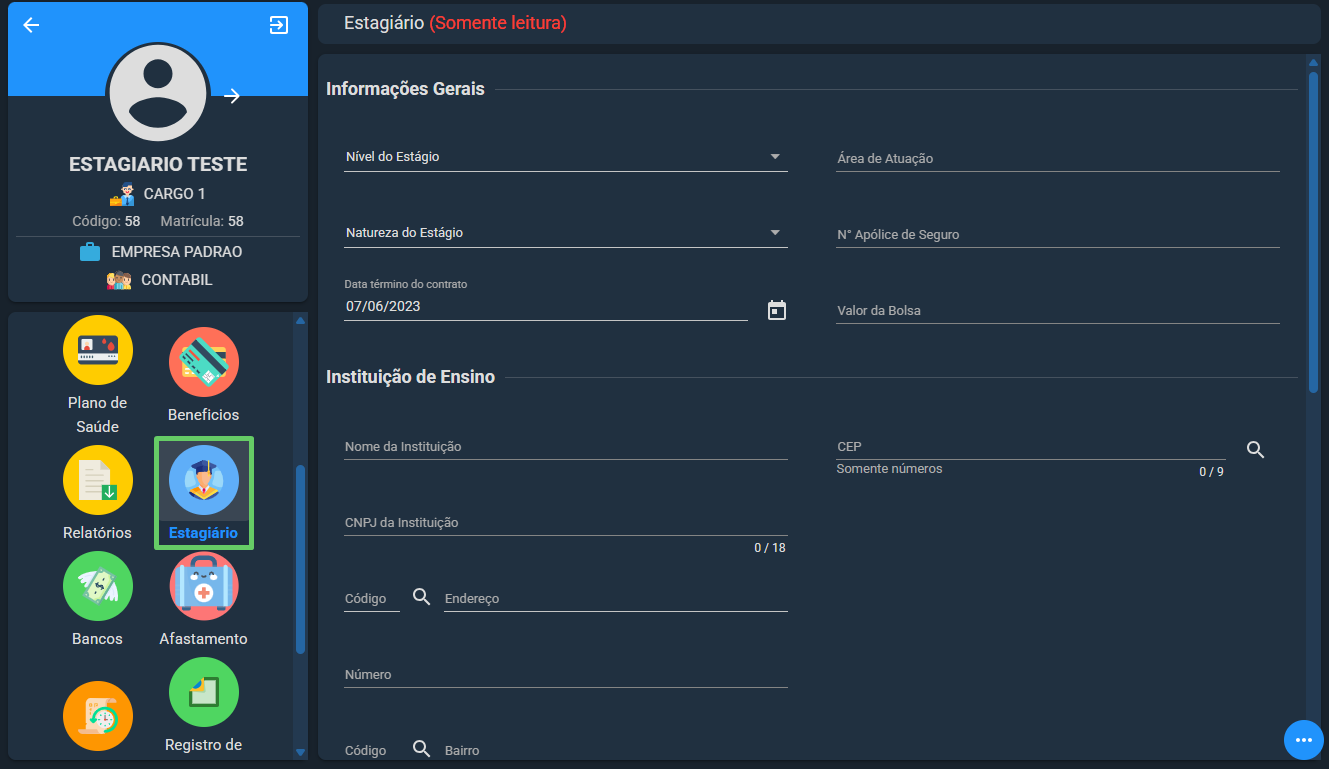Open the Bancos icon
This screenshot has height=769, width=1329.
click(98, 586)
